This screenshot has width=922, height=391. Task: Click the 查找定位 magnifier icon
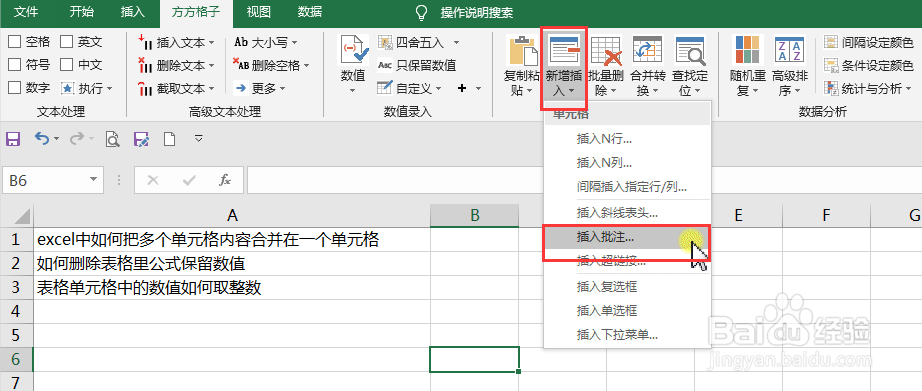690,50
